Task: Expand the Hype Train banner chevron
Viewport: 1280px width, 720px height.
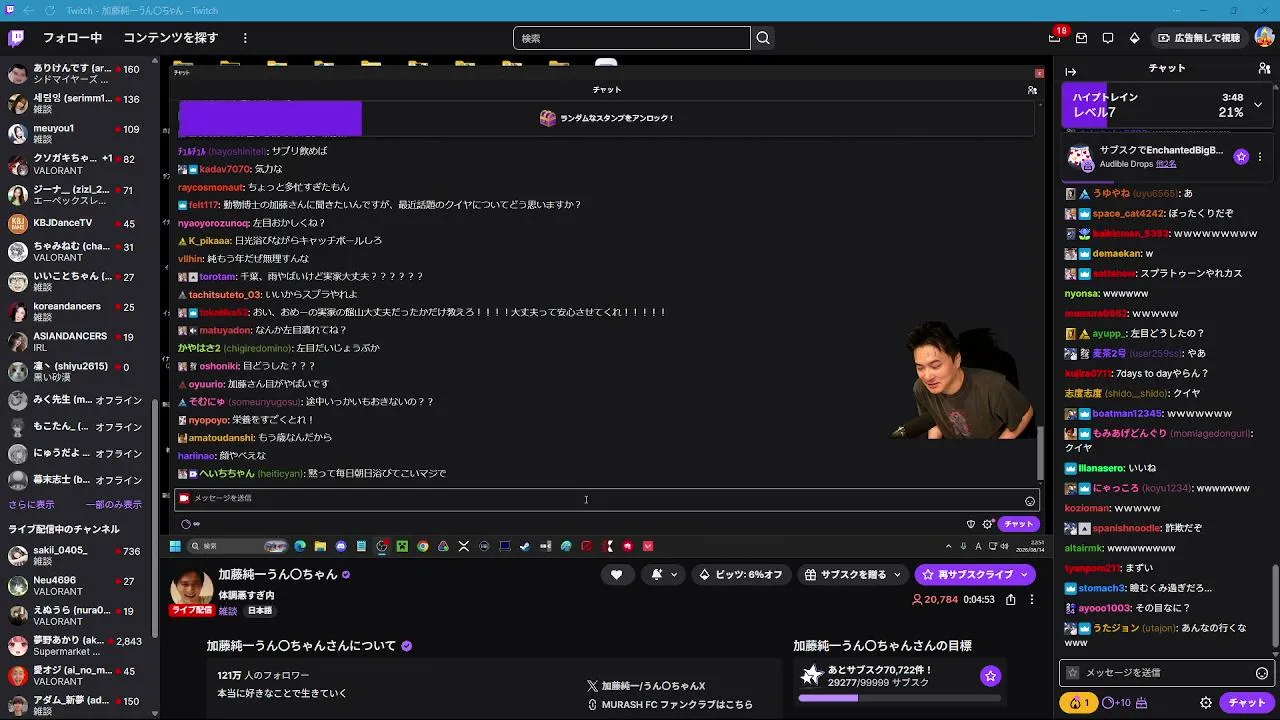Action: tap(1258, 104)
